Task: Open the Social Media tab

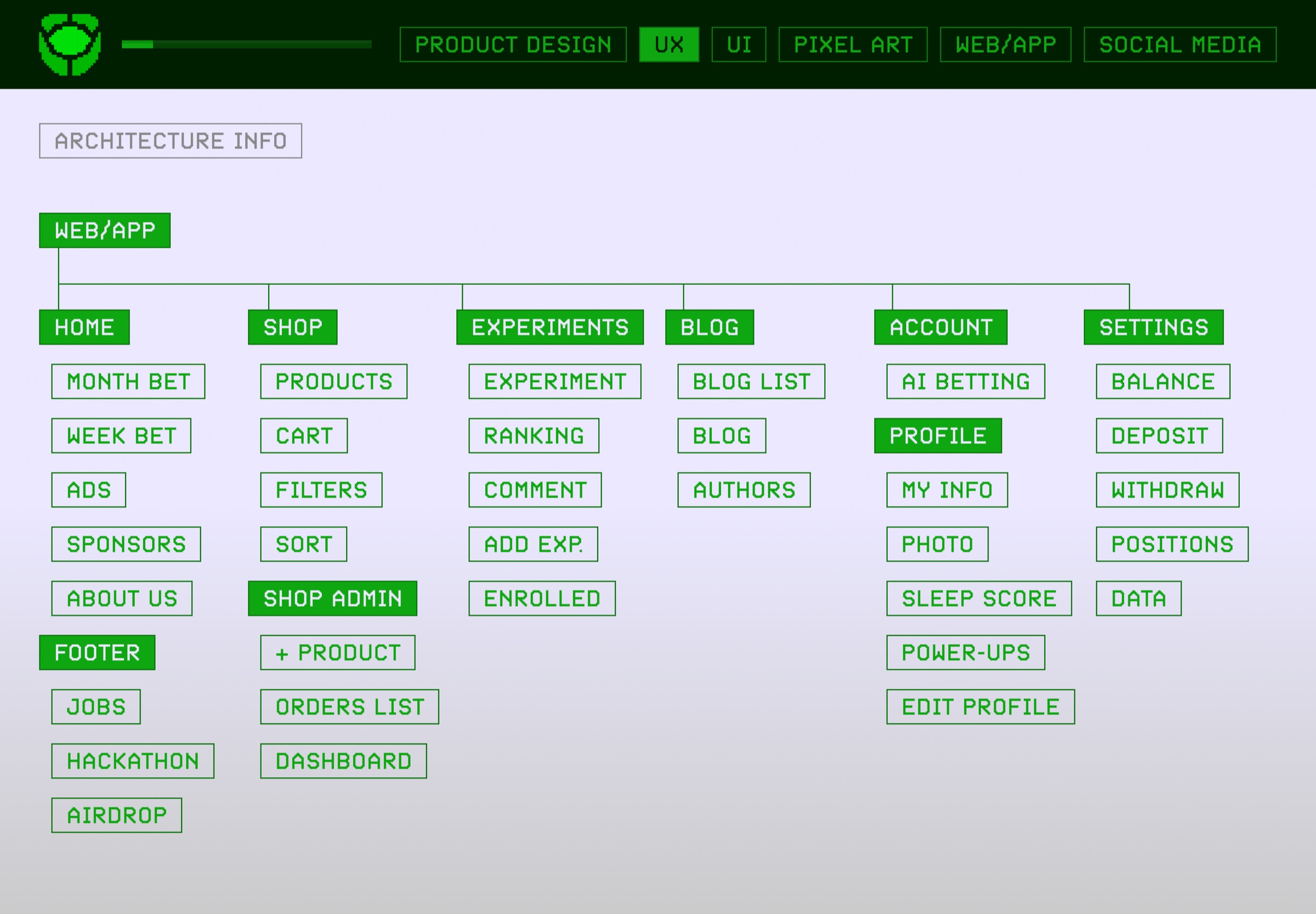Action: click(x=1180, y=44)
